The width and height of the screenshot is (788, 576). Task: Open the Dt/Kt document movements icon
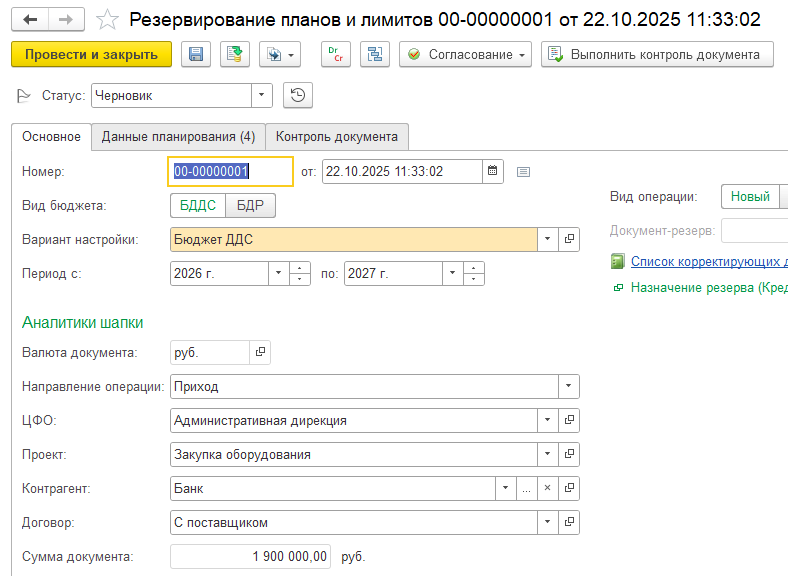[x=336, y=55]
